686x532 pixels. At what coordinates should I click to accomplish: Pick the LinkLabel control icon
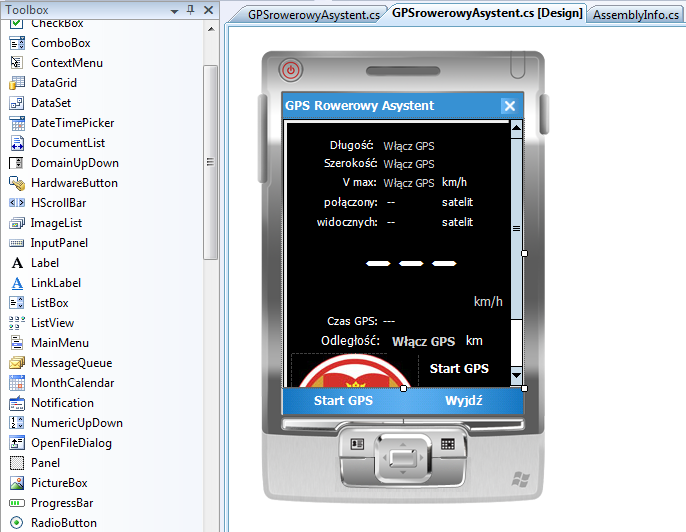pos(17,283)
